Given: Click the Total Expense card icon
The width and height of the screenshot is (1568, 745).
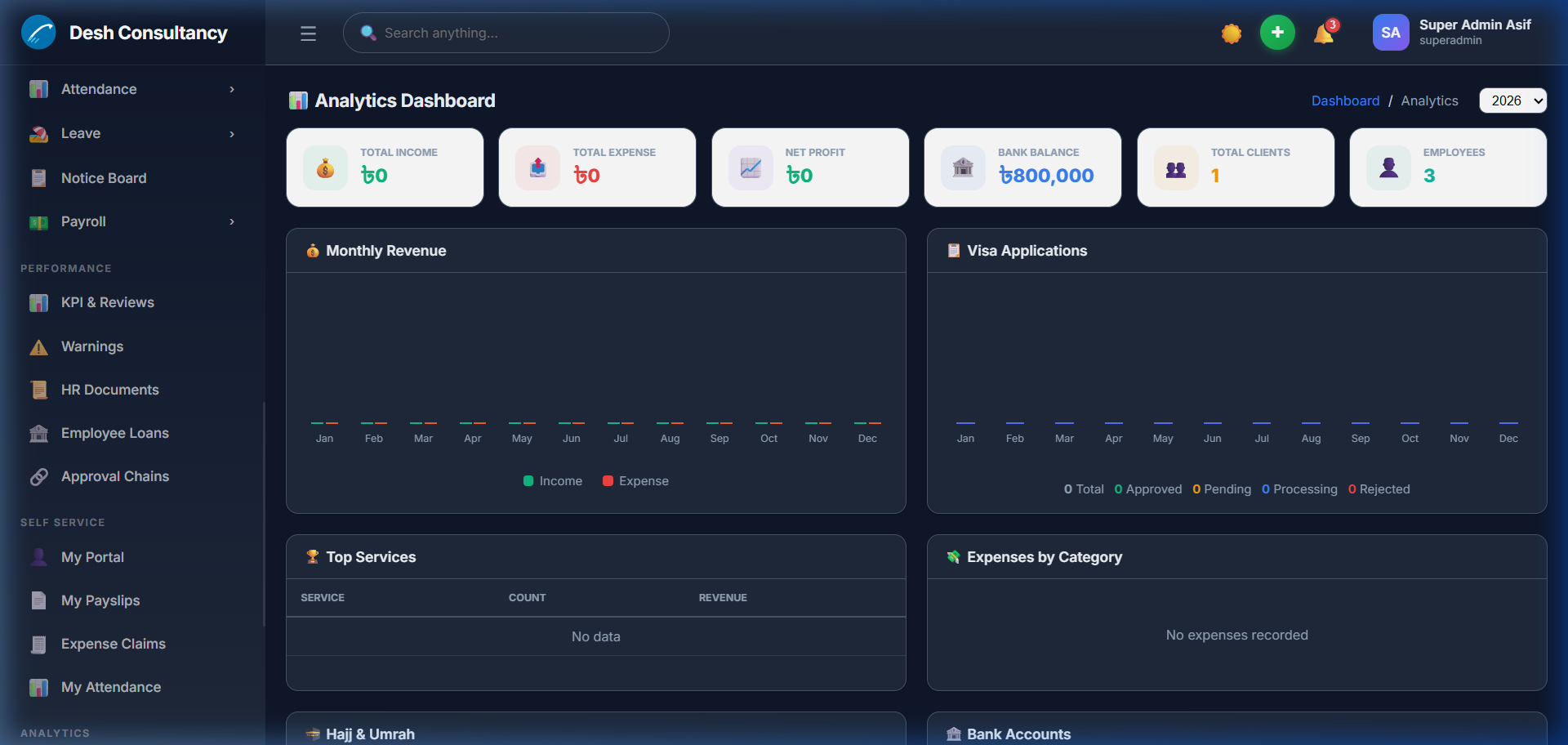Looking at the screenshot, I should (537, 167).
